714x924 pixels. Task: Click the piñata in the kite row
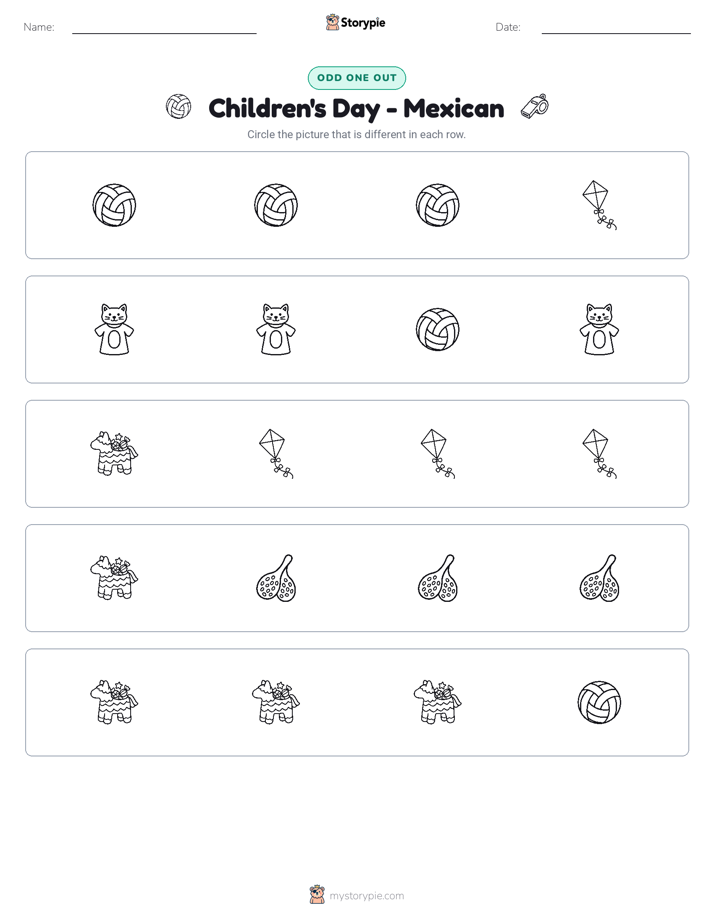click(x=114, y=453)
